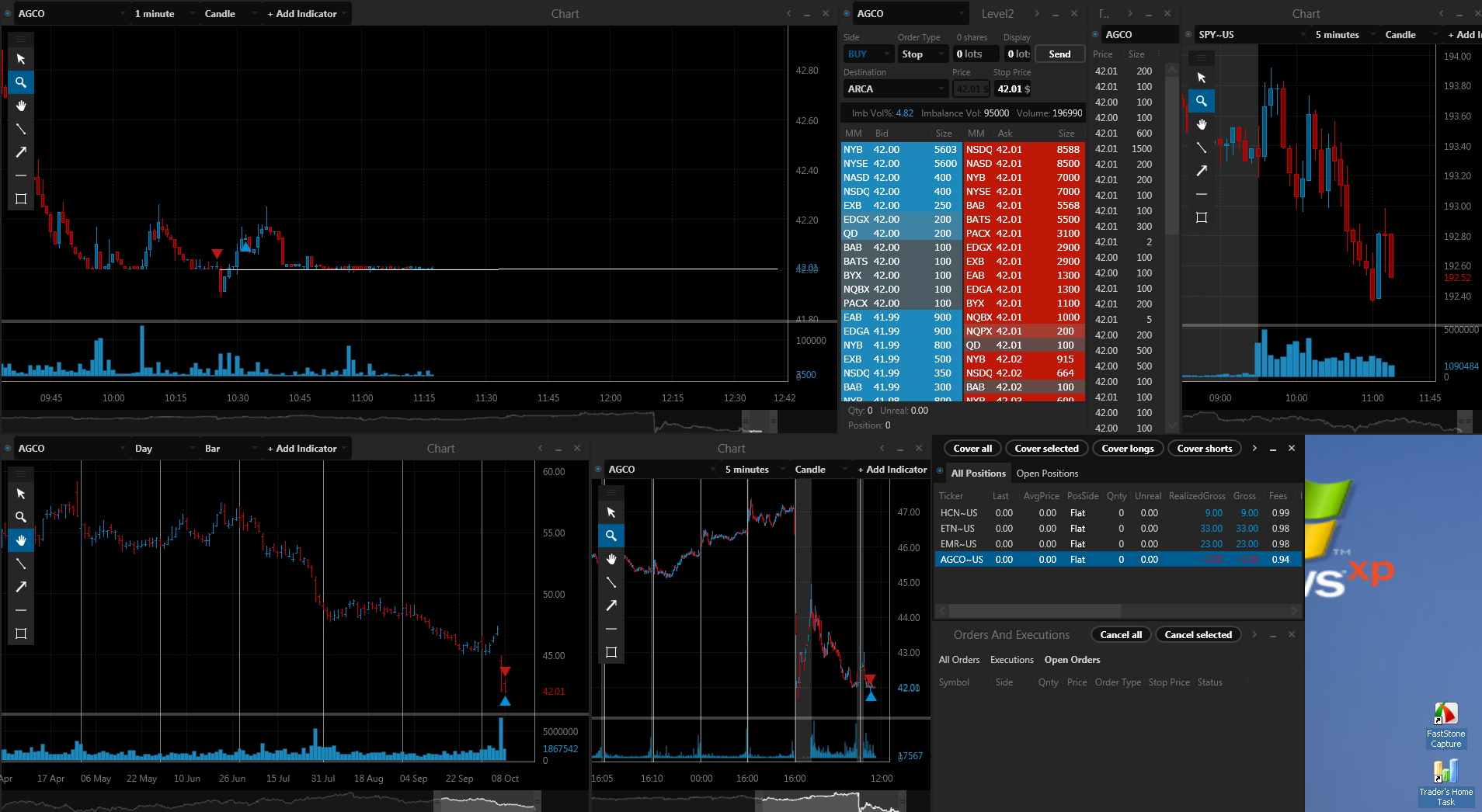Viewport: 1482px width, 812px height.
Task: Select the hand pan tool in the AGCO Day chart
Action: pos(21,540)
